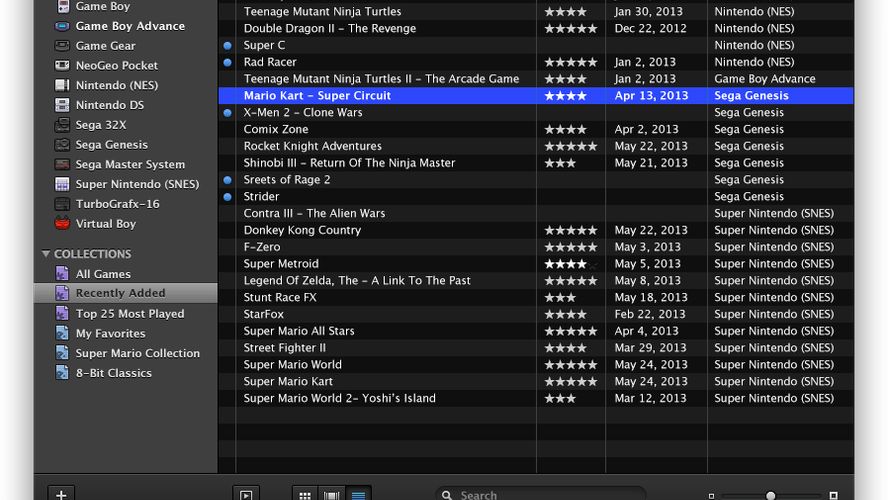Viewport: 888px width, 500px height.
Task: Select the Sega Master System icon
Action: click(x=62, y=164)
